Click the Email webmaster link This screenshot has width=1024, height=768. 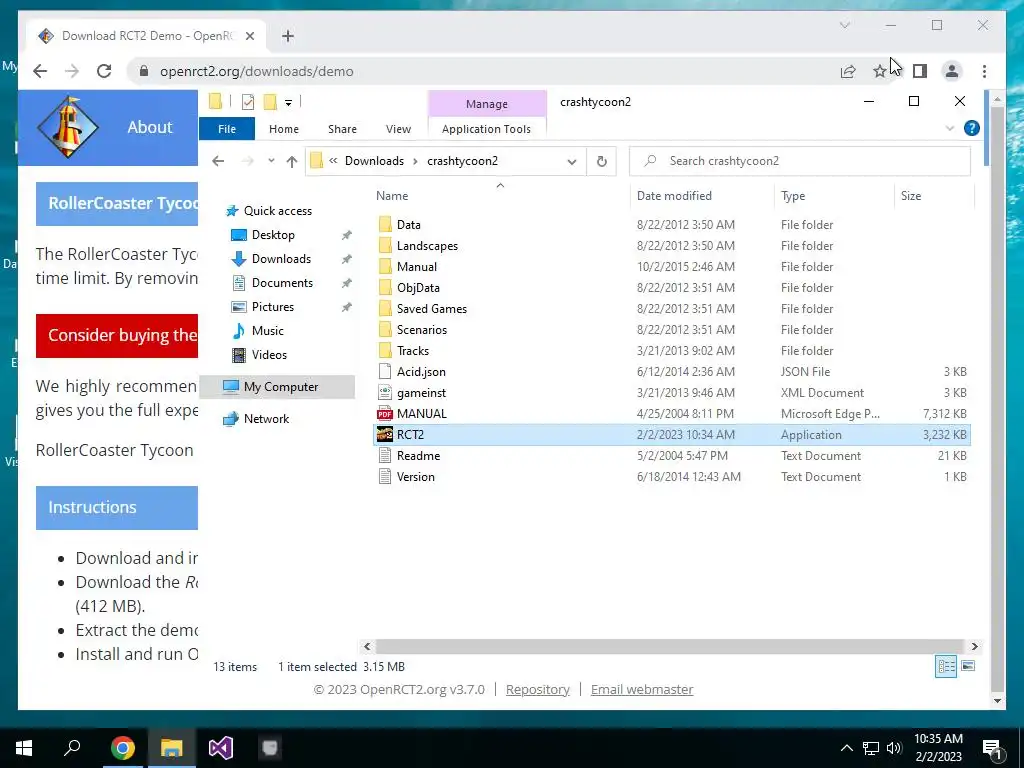click(642, 690)
